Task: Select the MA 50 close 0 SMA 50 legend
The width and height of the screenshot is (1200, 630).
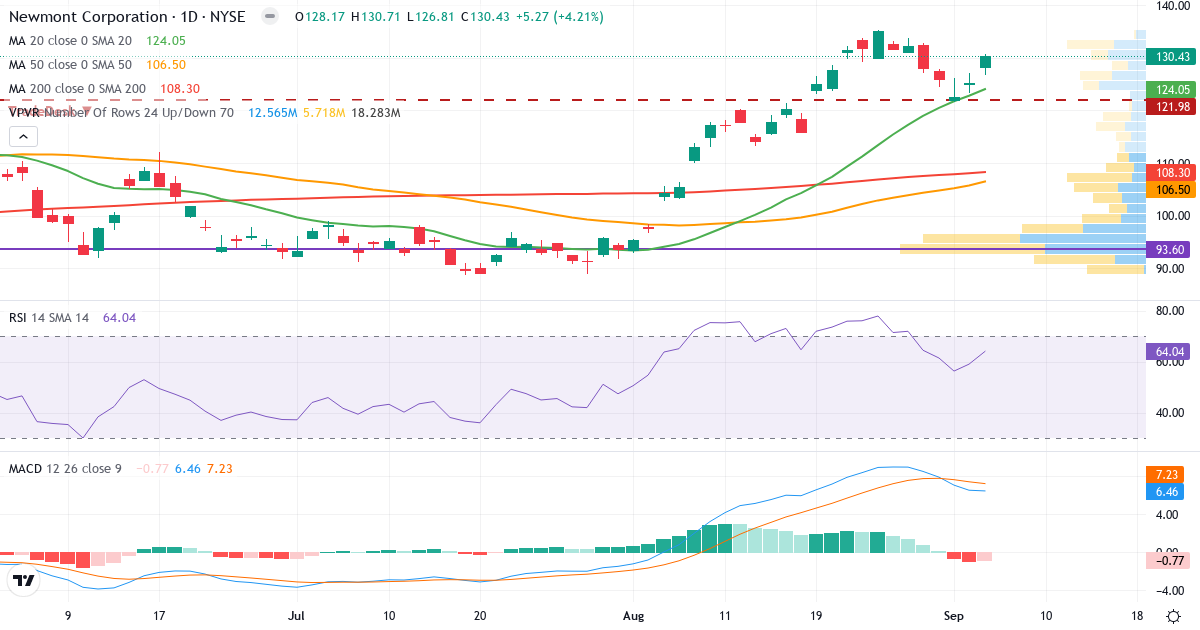Action: [70, 64]
